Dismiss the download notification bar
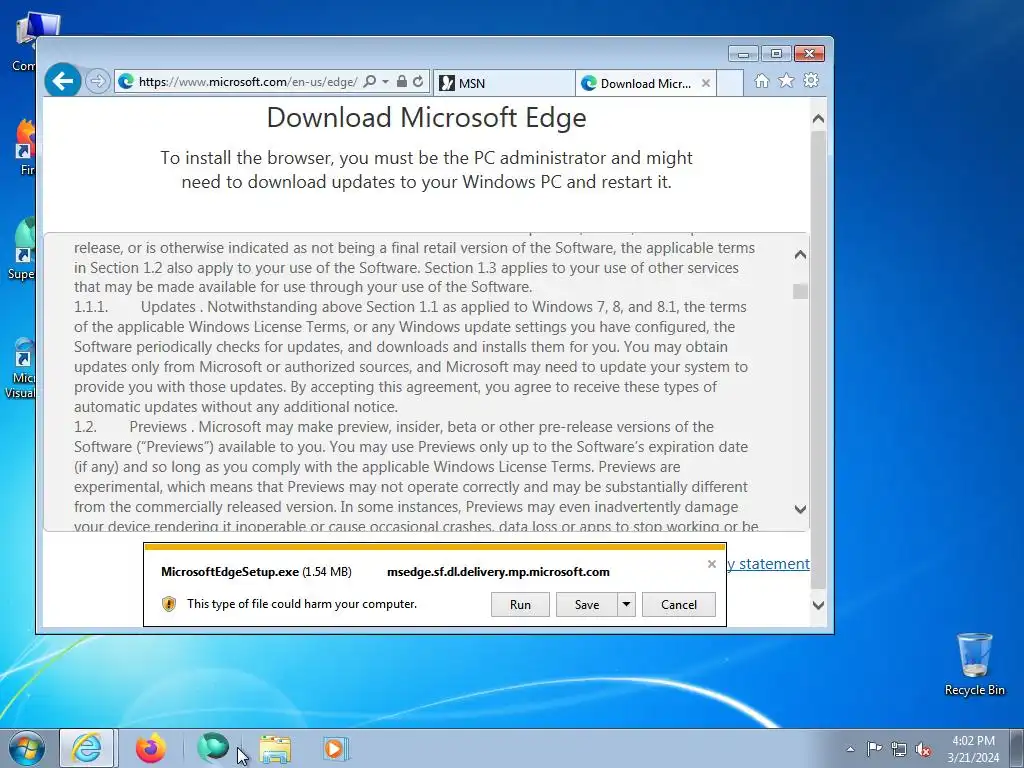The height and width of the screenshot is (768, 1024). [712, 564]
